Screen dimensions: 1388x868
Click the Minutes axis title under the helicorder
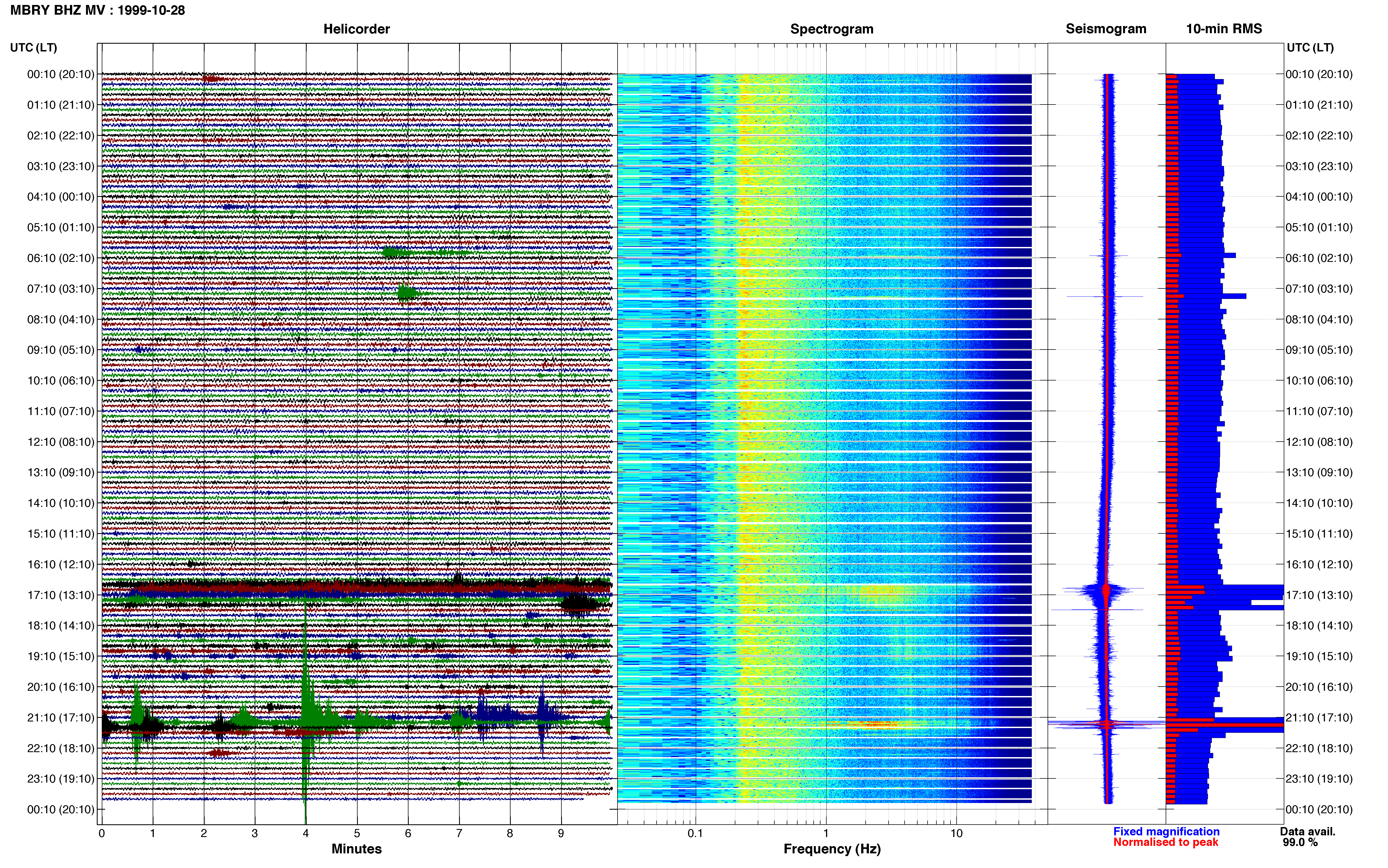[x=356, y=849]
